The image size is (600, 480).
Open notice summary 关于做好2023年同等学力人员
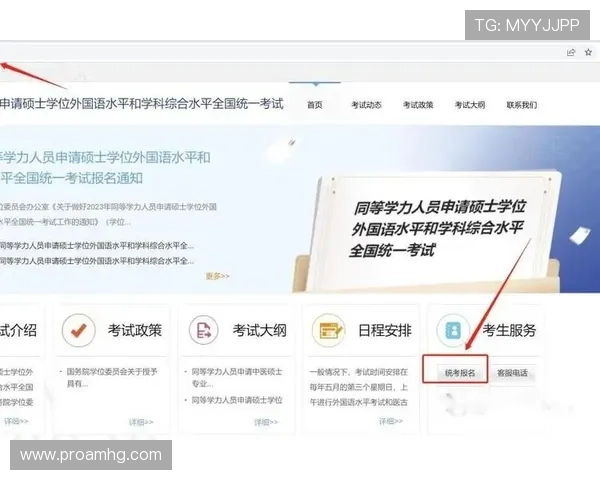(x=108, y=214)
